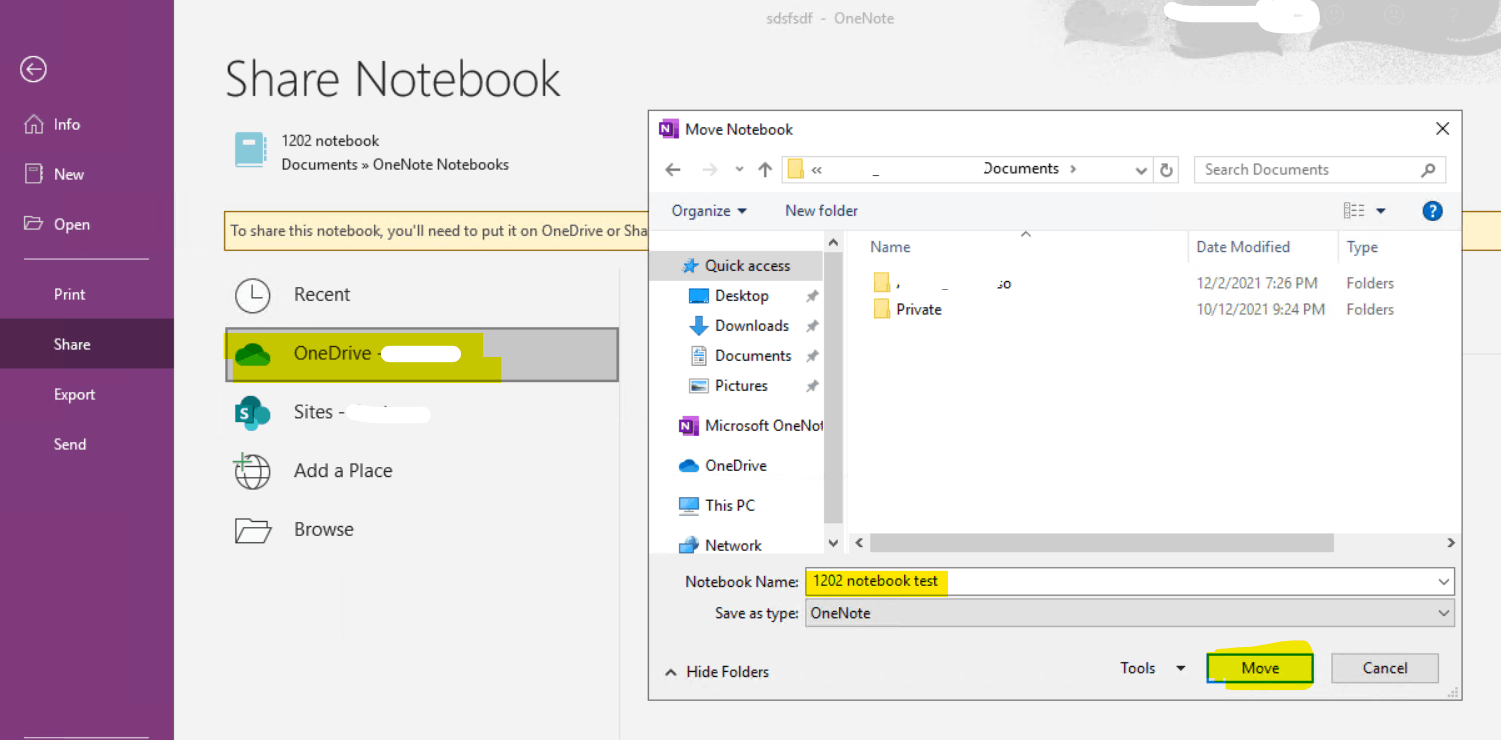Viewport: 1501px width, 740px height.
Task: Click the Move button
Action: coord(1260,668)
